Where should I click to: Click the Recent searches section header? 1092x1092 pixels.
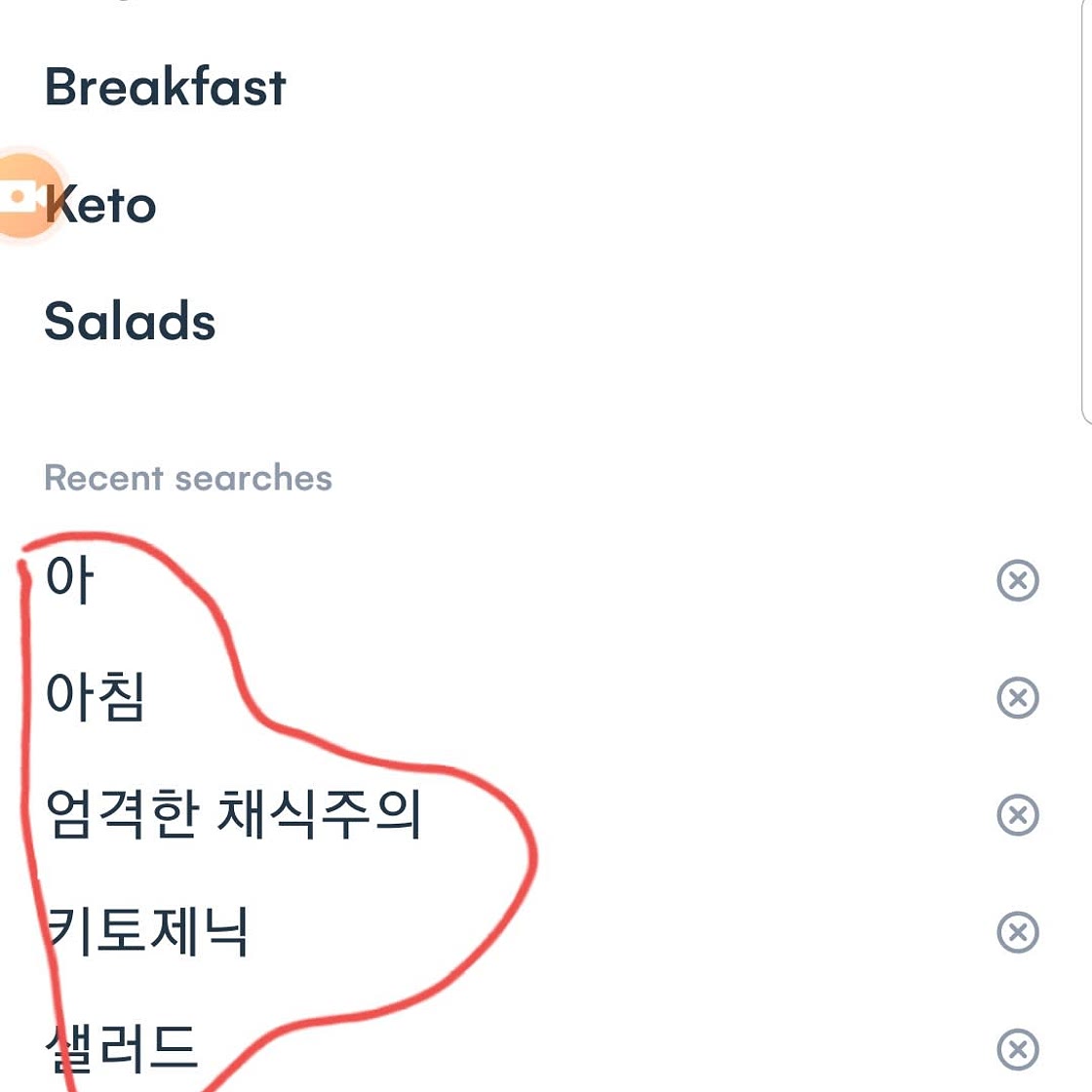pos(188,479)
